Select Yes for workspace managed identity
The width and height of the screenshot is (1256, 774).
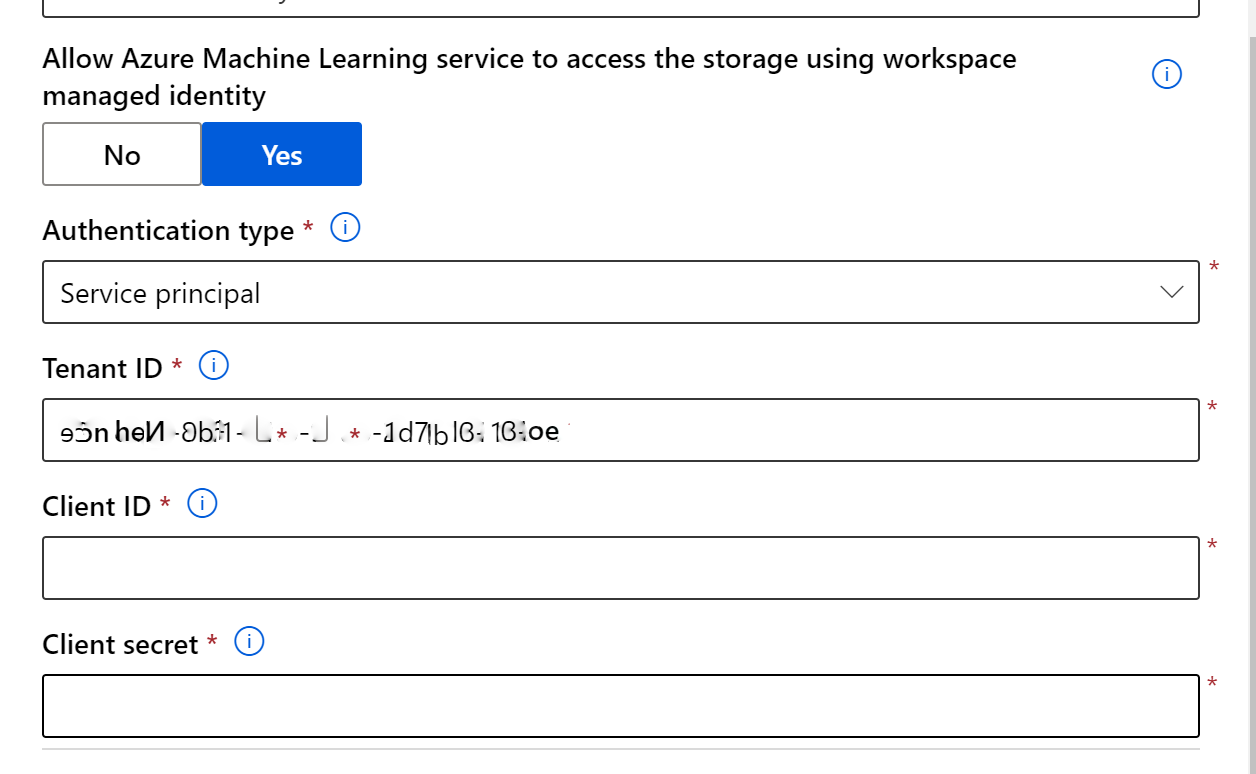click(282, 154)
